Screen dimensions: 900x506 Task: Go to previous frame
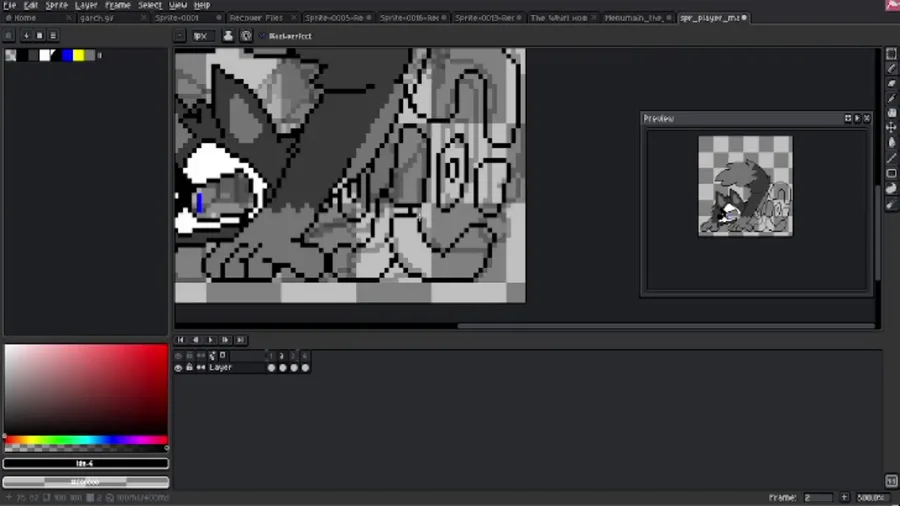[x=195, y=340]
